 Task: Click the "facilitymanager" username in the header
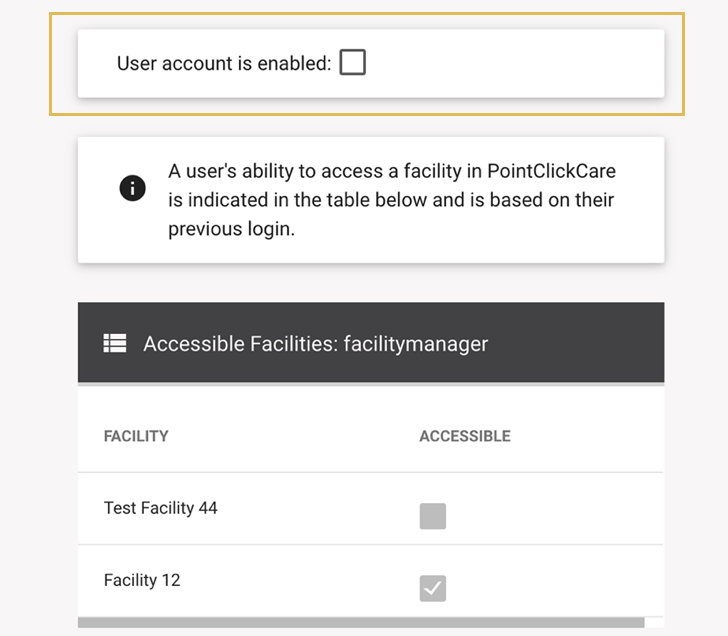pyautogui.click(x=416, y=344)
